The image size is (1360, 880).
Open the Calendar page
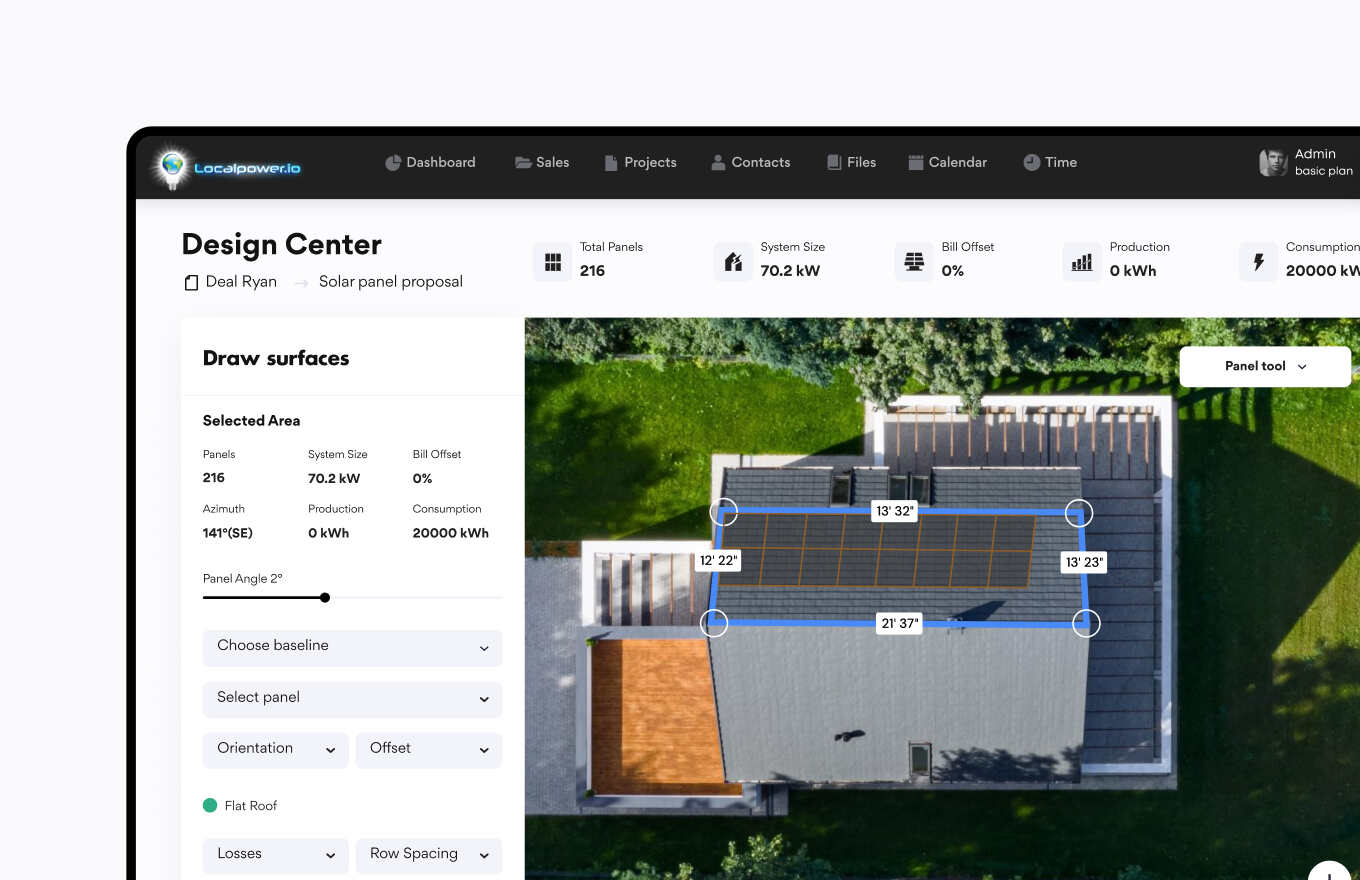[x=947, y=162]
